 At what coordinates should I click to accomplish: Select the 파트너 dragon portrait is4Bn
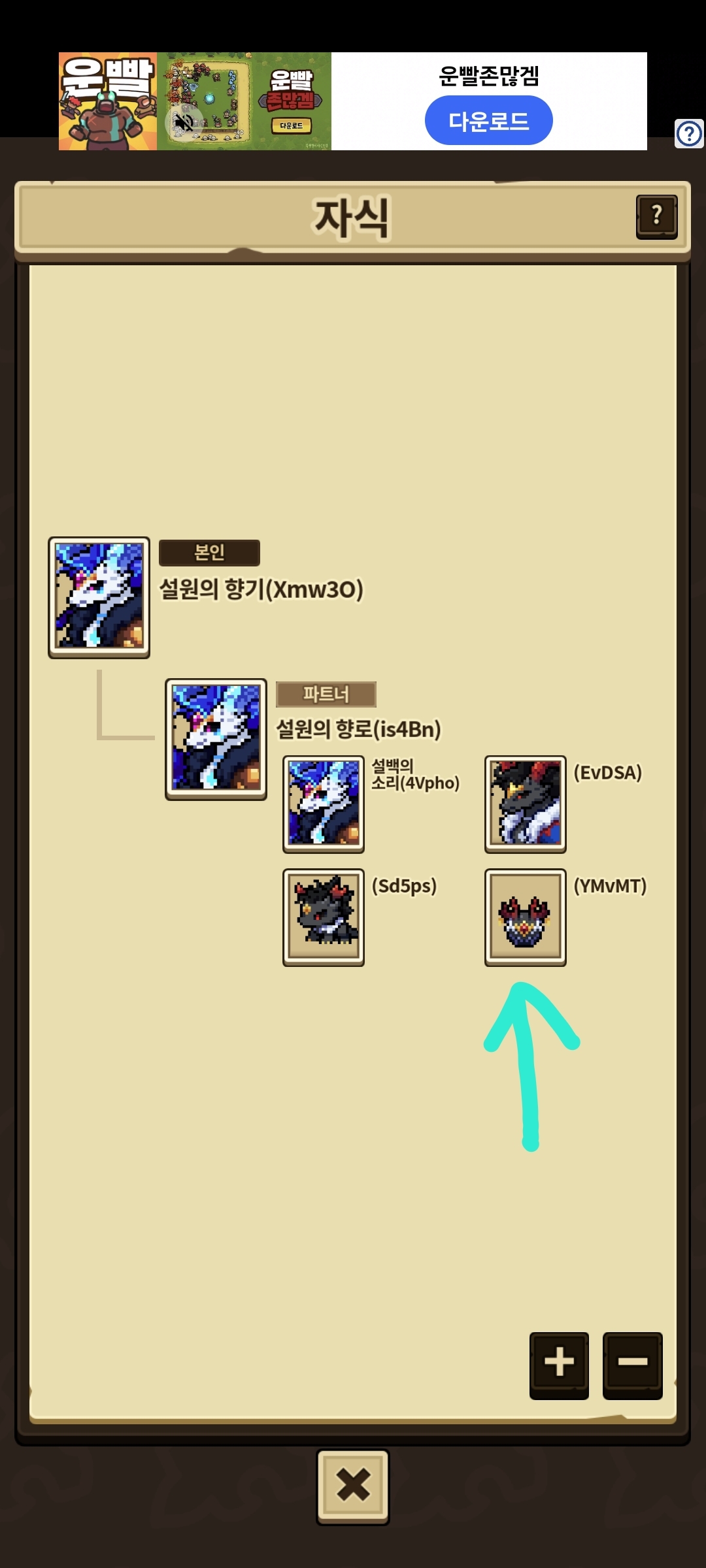tap(216, 739)
